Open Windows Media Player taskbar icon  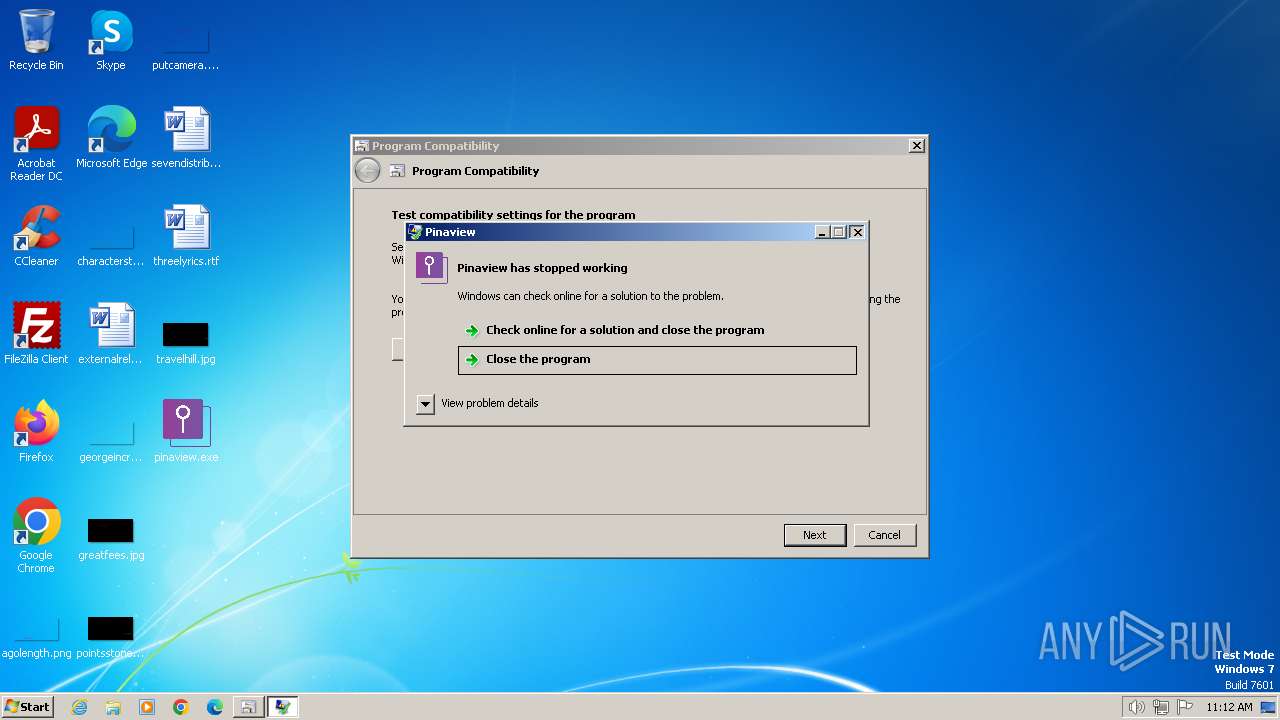click(x=147, y=707)
